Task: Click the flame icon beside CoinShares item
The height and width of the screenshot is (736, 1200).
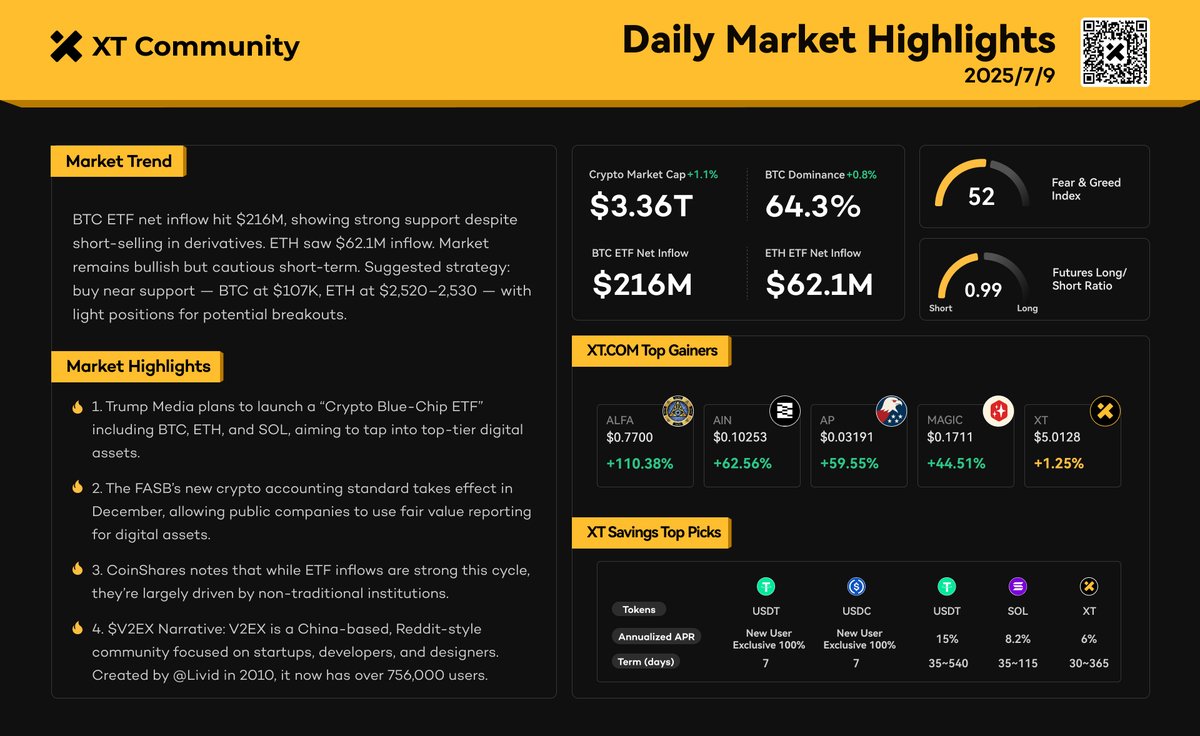Action: click(x=77, y=569)
